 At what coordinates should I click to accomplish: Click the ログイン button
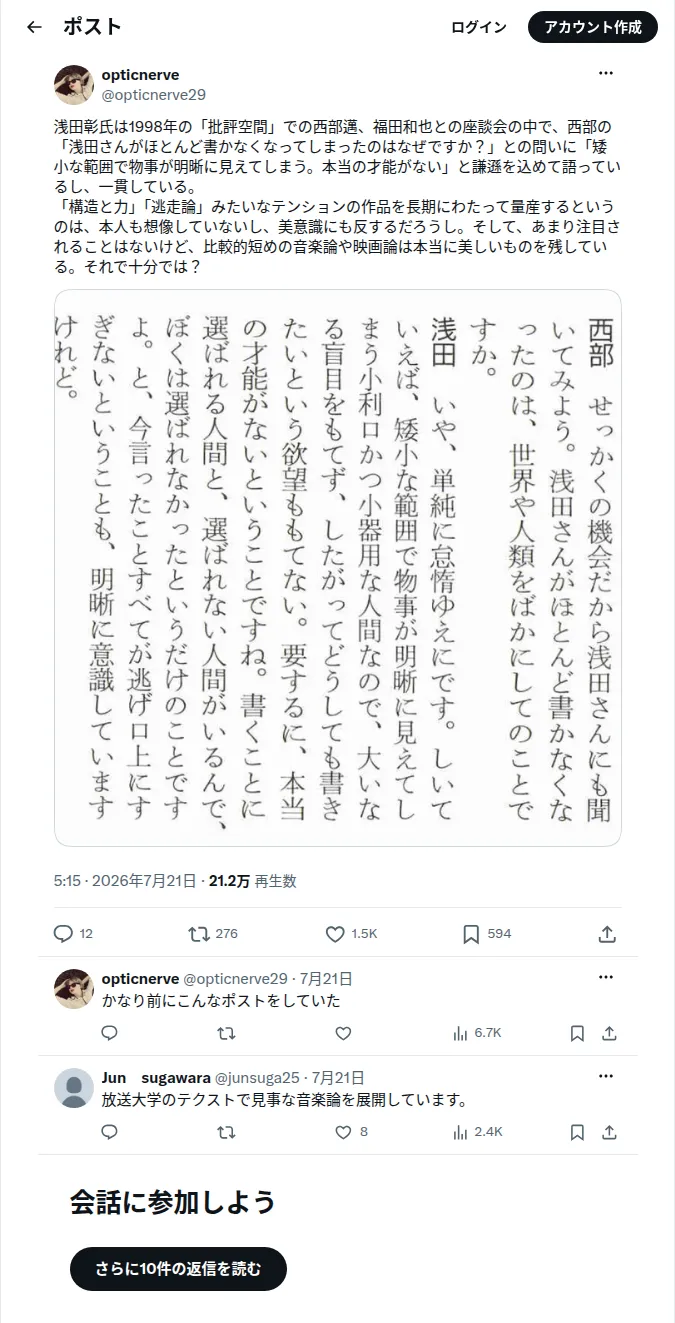479,27
